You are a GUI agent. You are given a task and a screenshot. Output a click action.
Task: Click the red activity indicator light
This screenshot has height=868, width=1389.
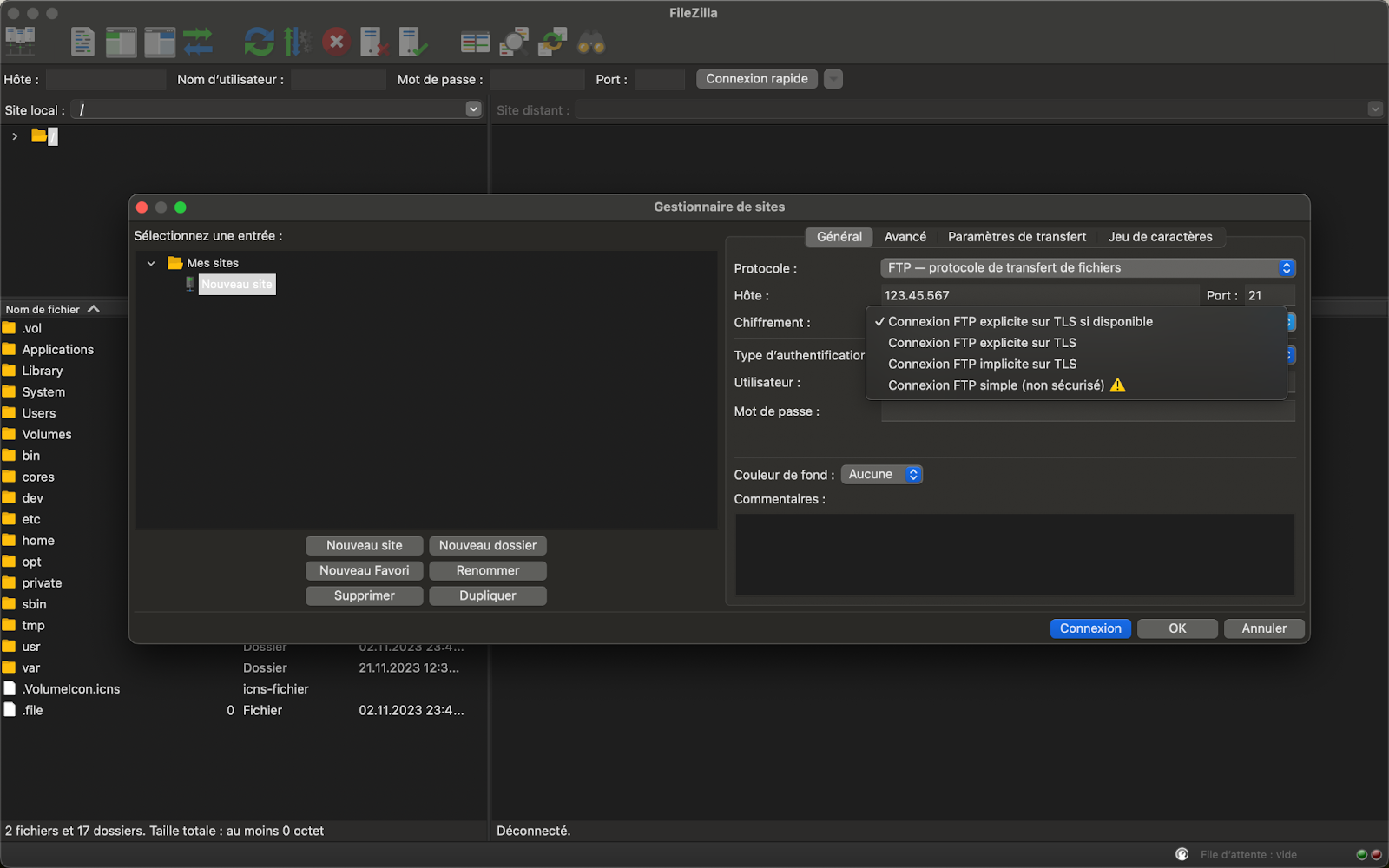(1376, 855)
